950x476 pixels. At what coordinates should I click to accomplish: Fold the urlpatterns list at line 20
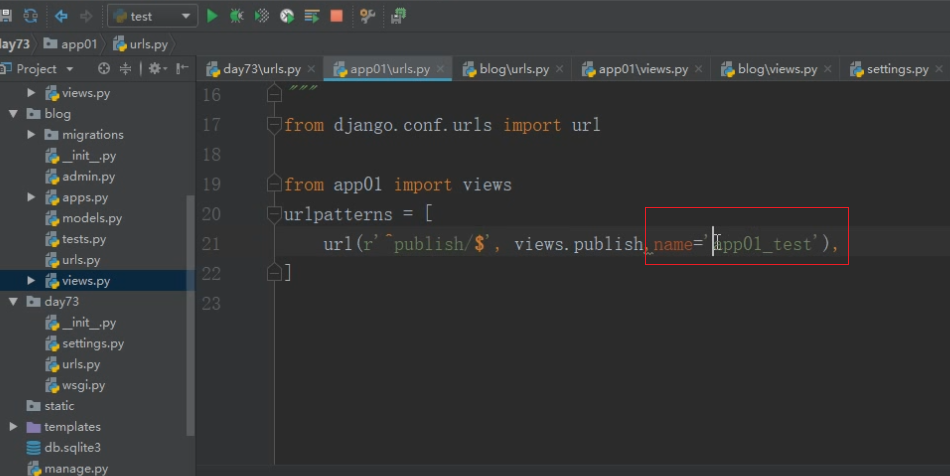(274, 213)
